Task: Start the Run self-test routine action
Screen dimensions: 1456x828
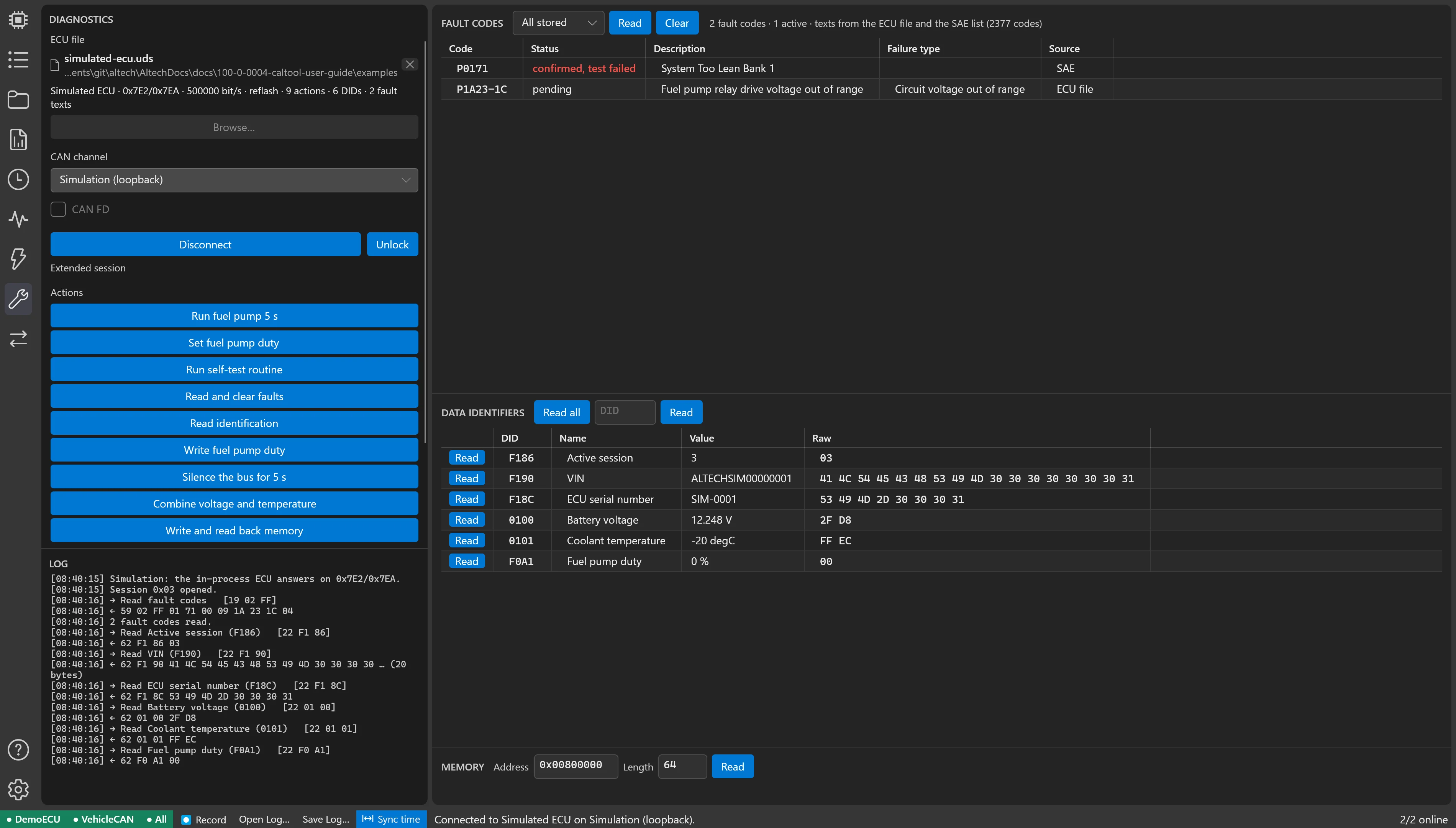Action: (234, 370)
